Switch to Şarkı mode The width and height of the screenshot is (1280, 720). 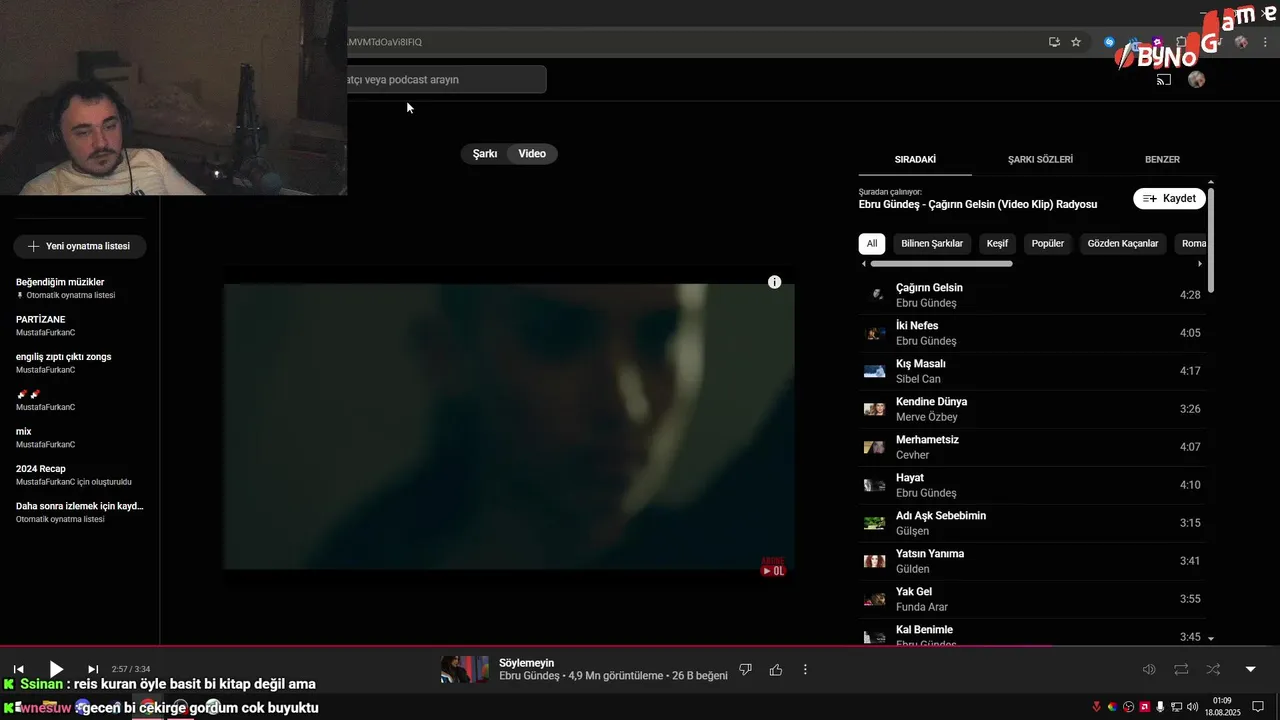485,154
